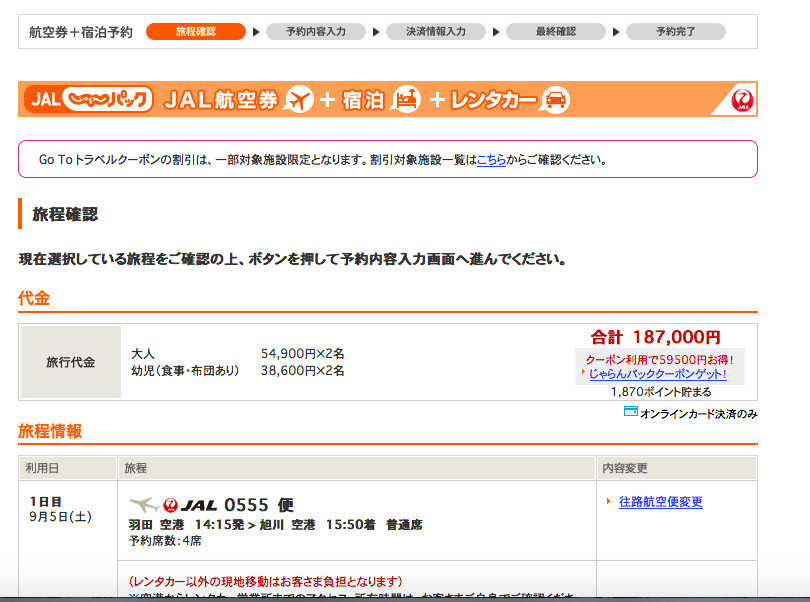This screenshot has height=602, width=810.
Task: Open the 往路航空便変更 link
Action: [x=661, y=502]
